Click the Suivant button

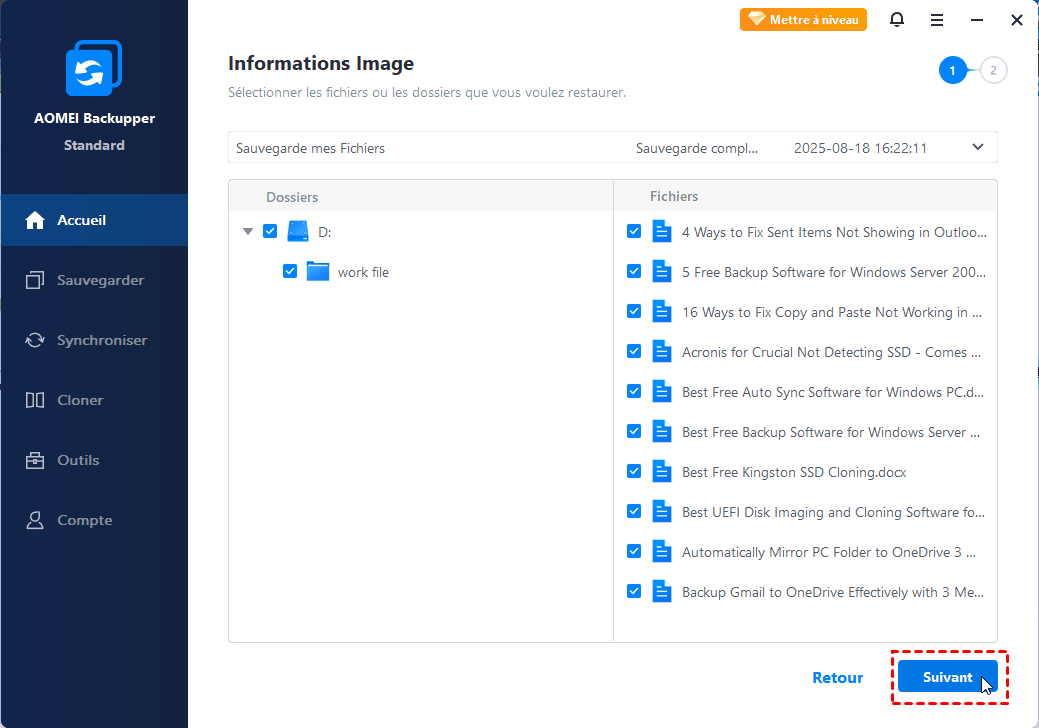click(x=947, y=677)
